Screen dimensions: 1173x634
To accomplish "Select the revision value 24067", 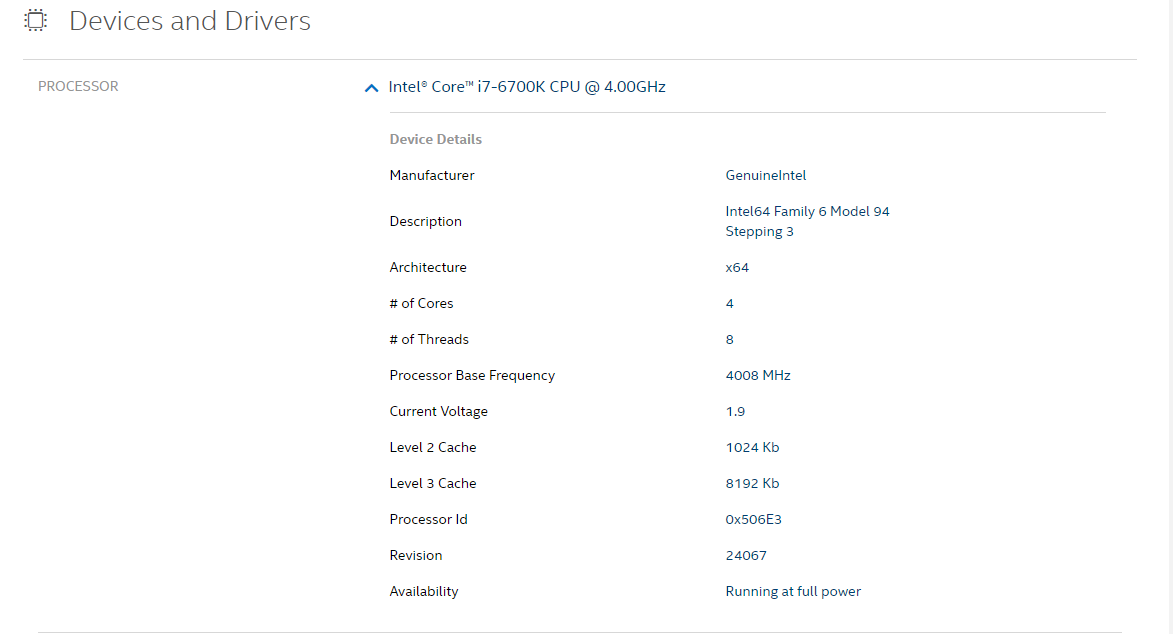I will [x=746, y=555].
